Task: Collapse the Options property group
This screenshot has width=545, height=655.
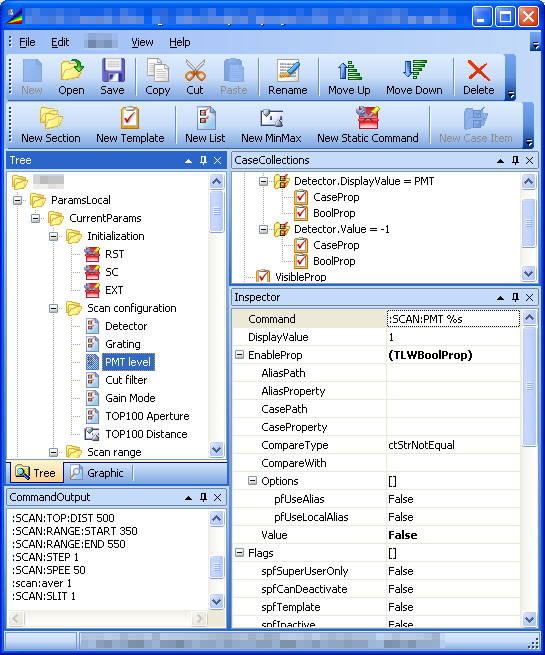Action: 252,481
